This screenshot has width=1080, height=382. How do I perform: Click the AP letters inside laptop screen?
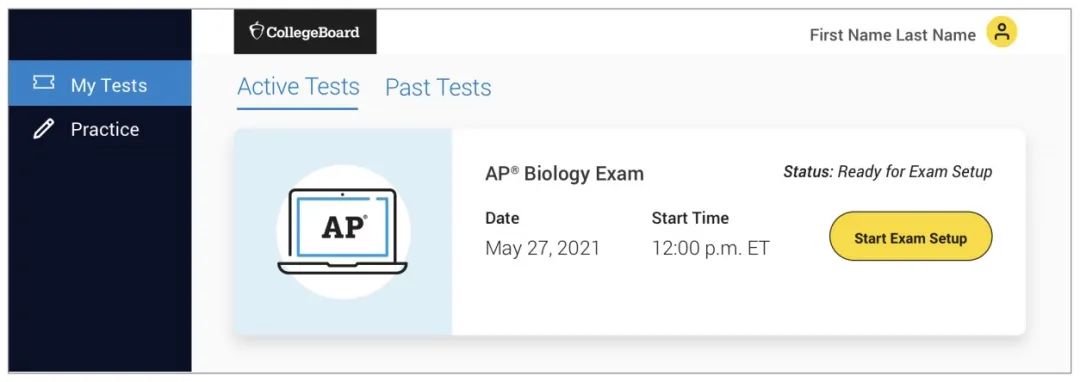[x=344, y=227]
